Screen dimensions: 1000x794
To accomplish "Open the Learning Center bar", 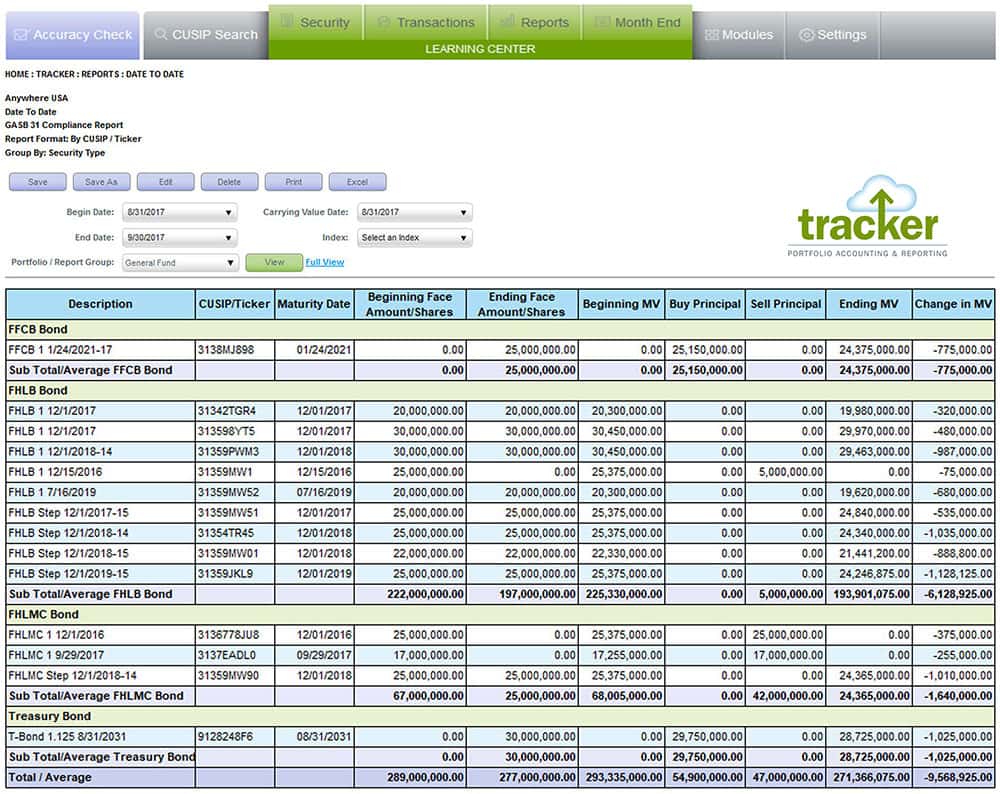I will point(480,48).
